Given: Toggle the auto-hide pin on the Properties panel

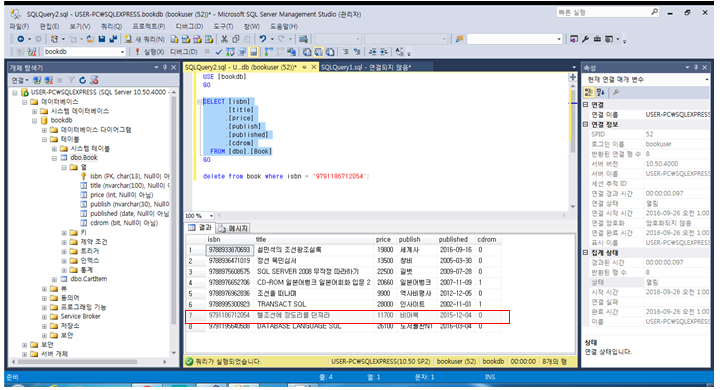Looking at the screenshot, I should click(x=696, y=68).
